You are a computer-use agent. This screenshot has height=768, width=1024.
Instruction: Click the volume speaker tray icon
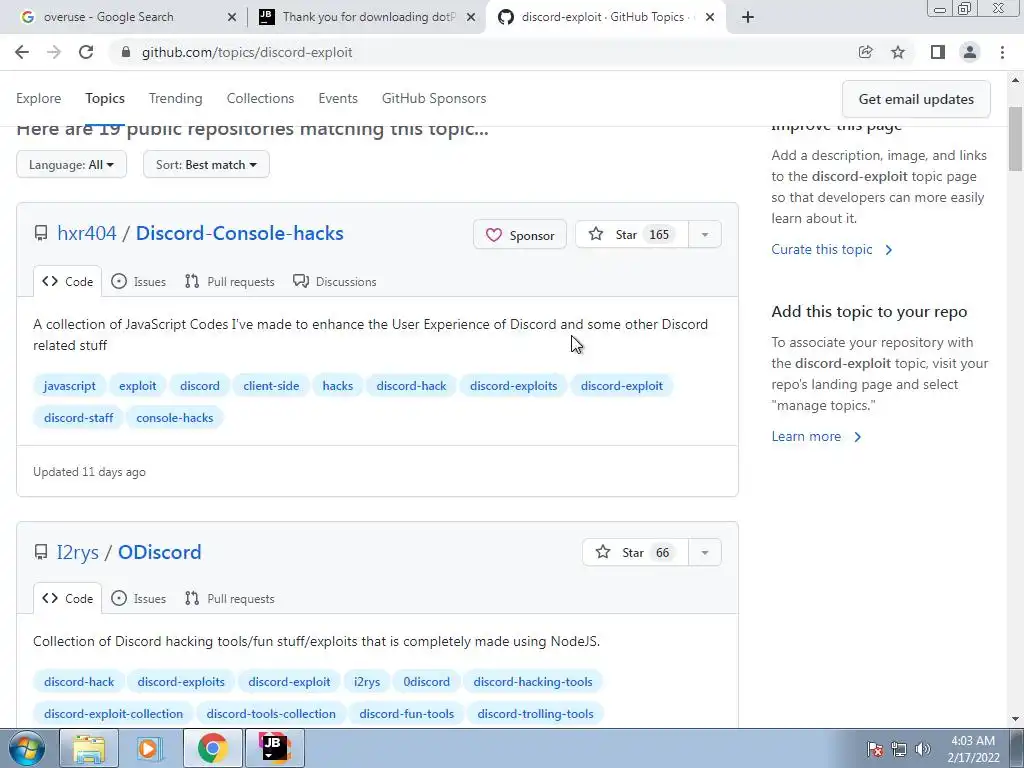[923, 749]
